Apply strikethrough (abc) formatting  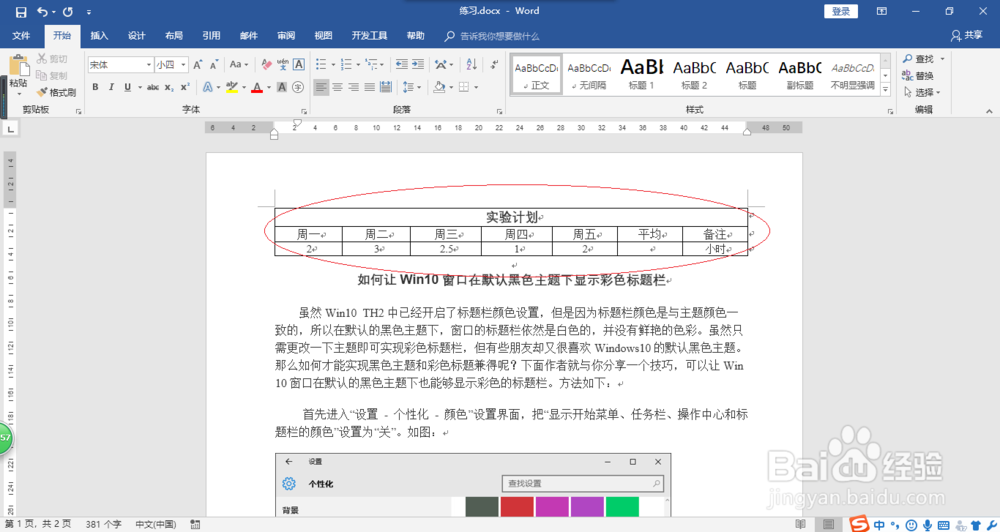(153, 87)
